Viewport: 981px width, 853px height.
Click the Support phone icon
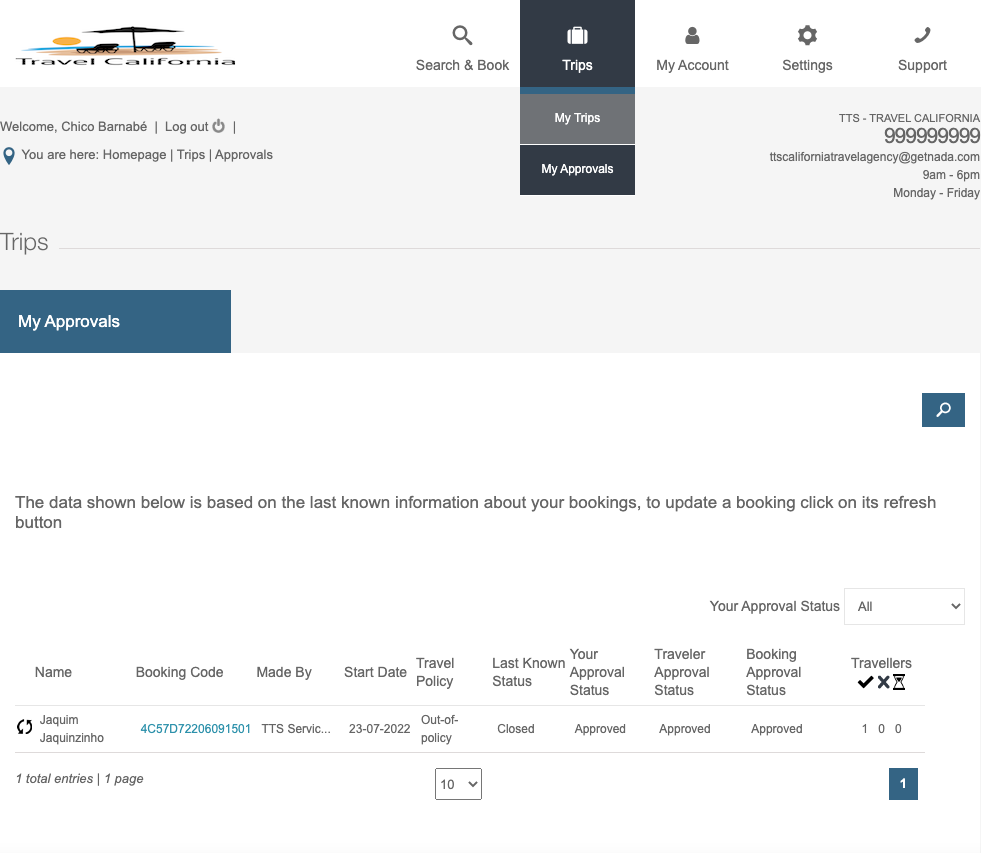tap(922, 36)
